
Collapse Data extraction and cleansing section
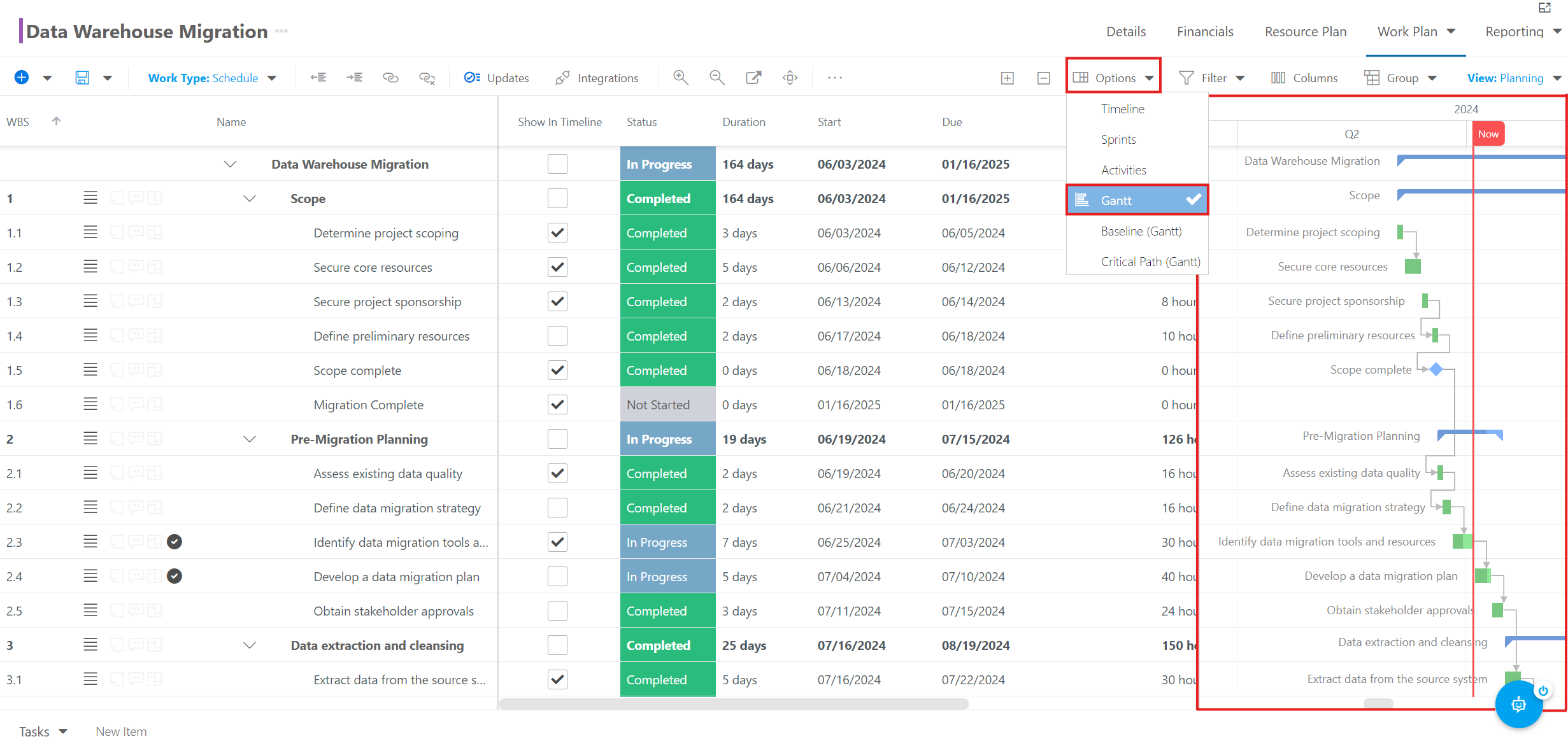tap(250, 645)
